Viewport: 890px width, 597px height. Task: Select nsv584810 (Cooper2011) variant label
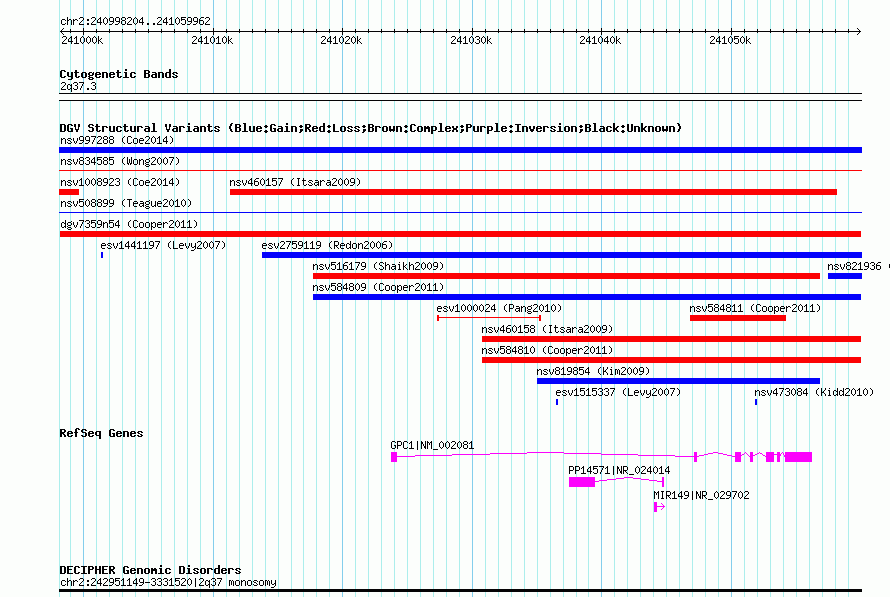tap(547, 350)
